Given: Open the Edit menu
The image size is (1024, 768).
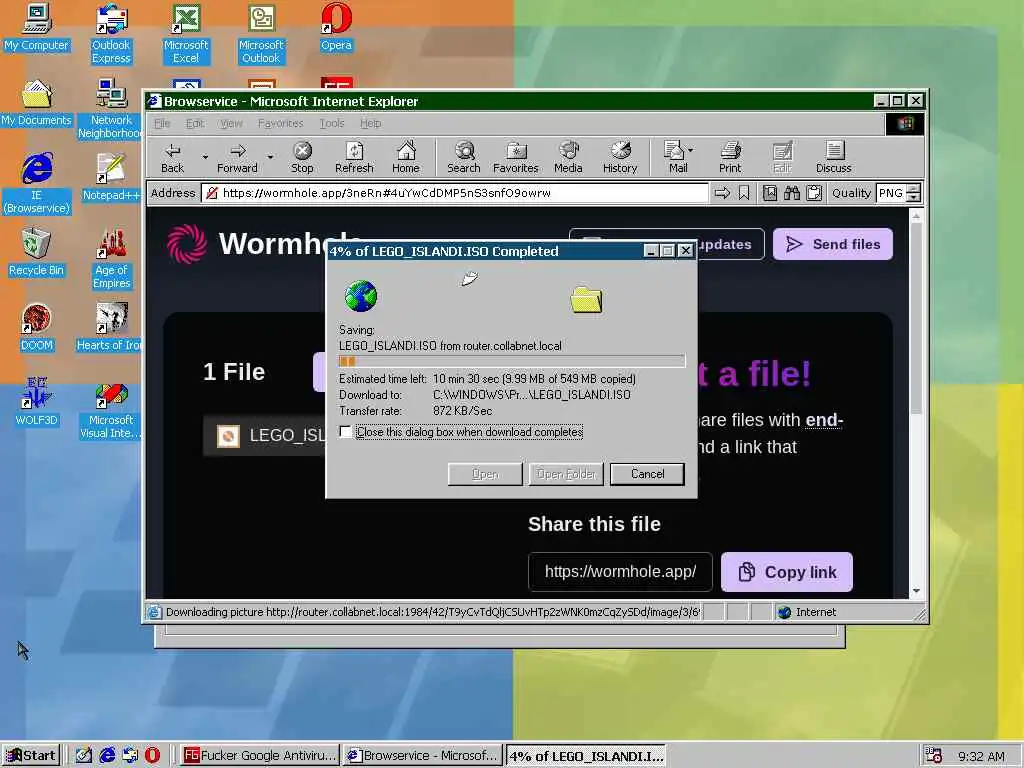Looking at the screenshot, I should tap(195, 123).
